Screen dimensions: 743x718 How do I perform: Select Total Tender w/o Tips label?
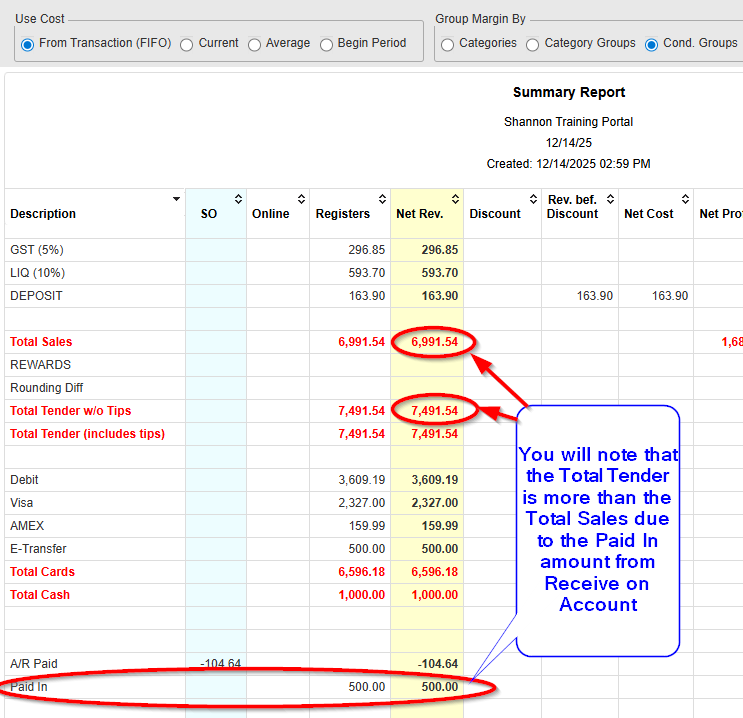click(x=71, y=411)
